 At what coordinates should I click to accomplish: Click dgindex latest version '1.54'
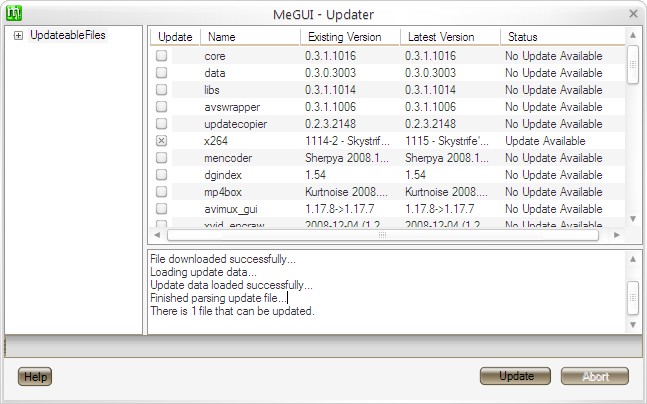point(416,175)
